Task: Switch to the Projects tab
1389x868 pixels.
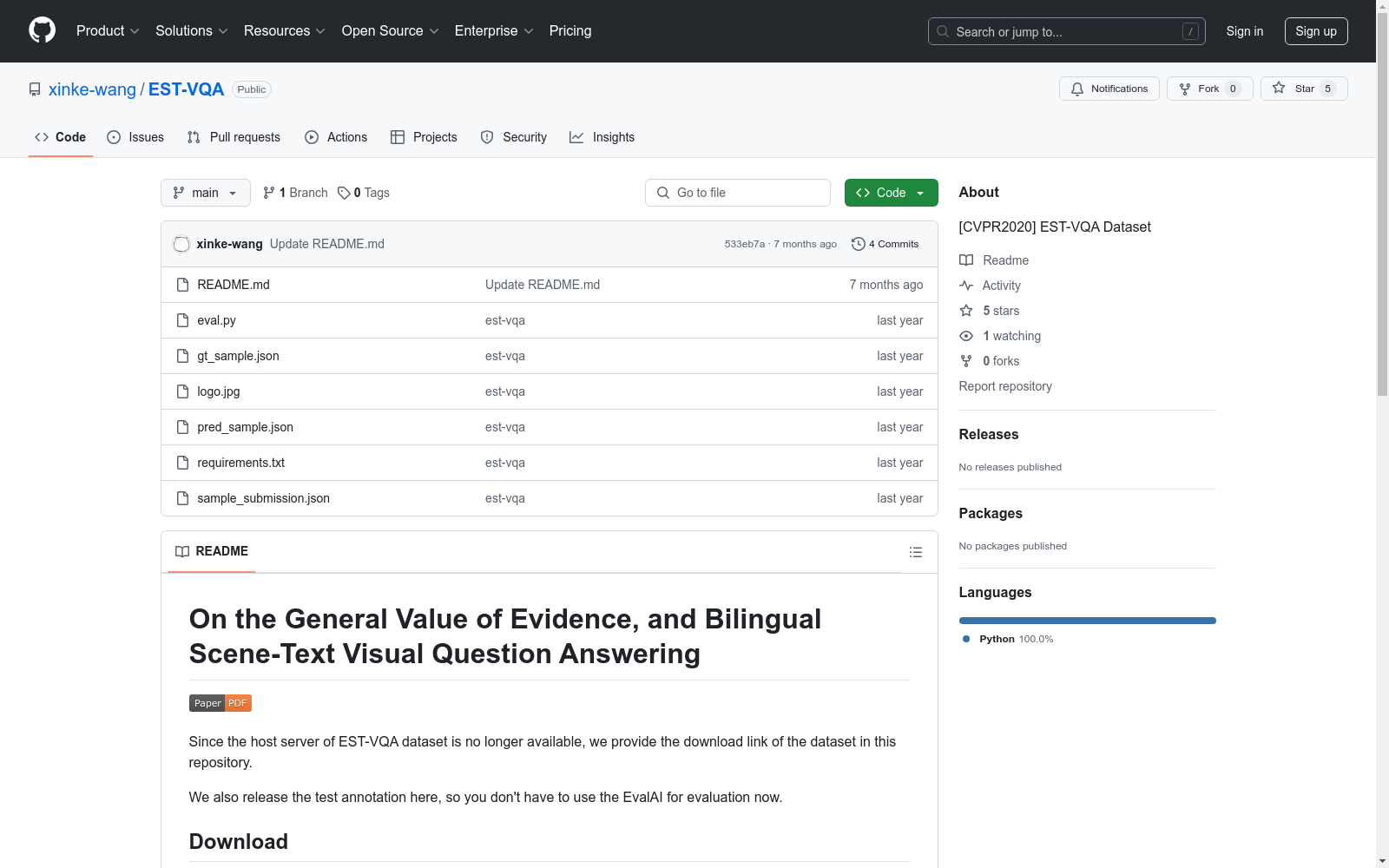Action: click(x=424, y=137)
